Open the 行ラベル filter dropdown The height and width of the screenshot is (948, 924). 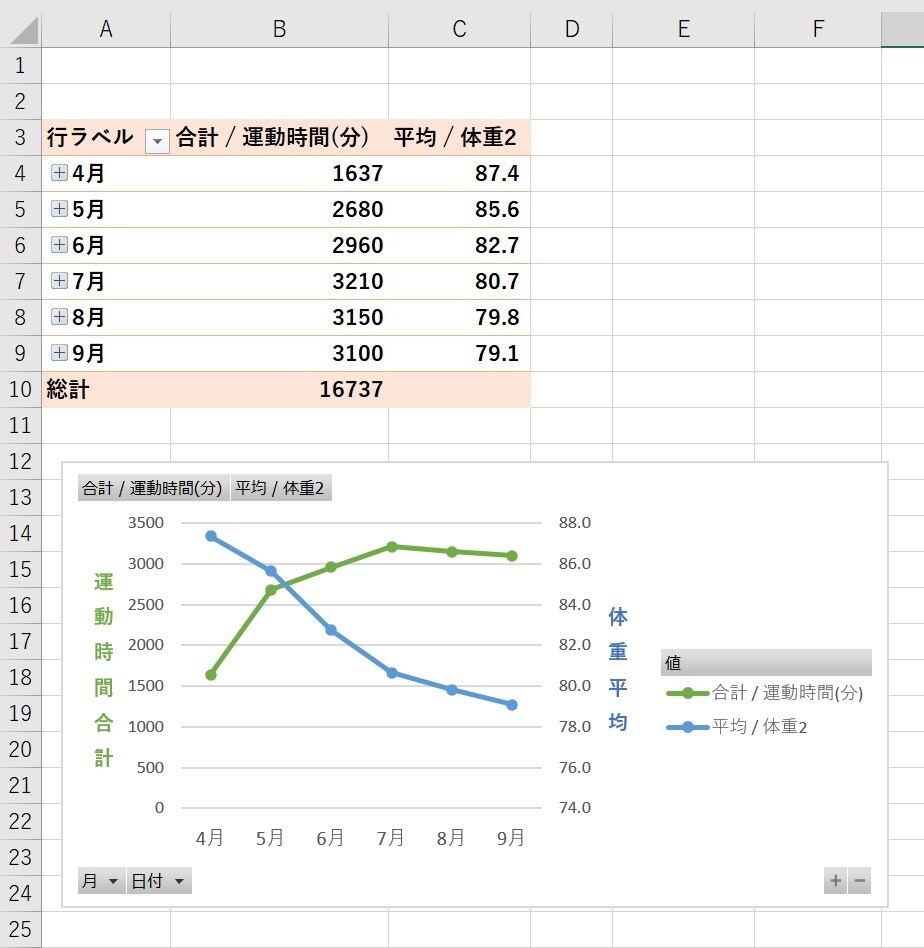157,141
